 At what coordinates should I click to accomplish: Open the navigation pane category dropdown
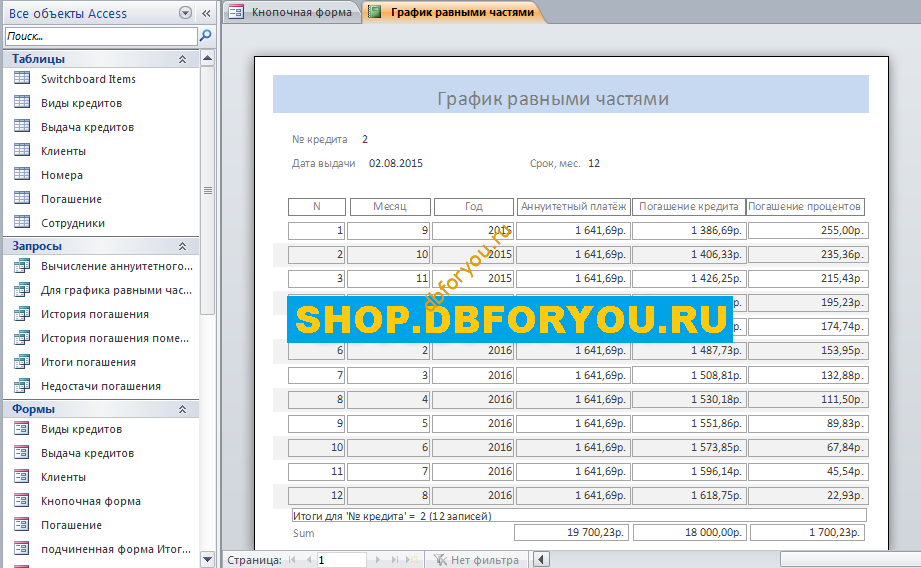tap(185, 13)
